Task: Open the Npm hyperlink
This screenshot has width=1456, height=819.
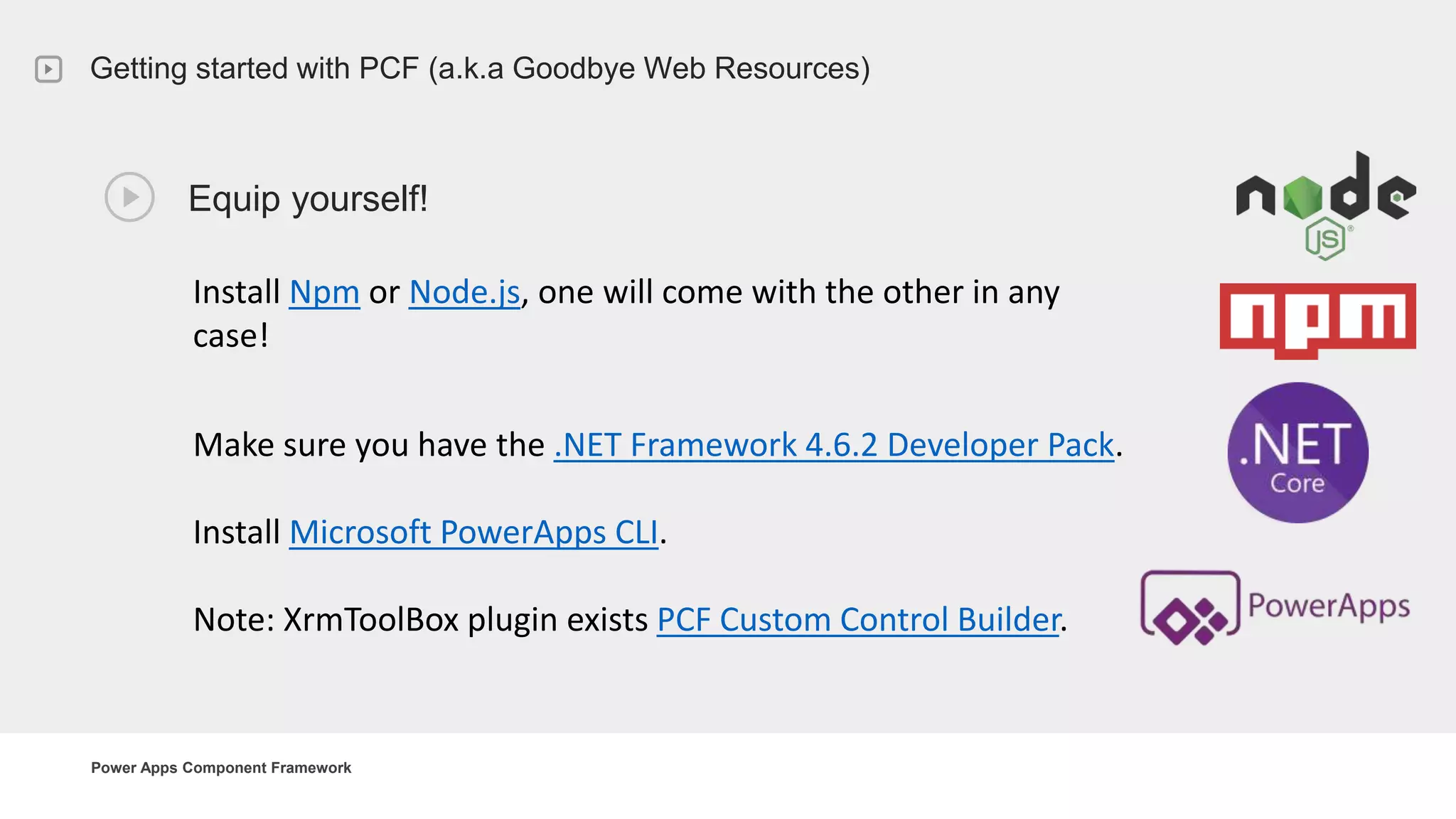Action: tap(324, 292)
